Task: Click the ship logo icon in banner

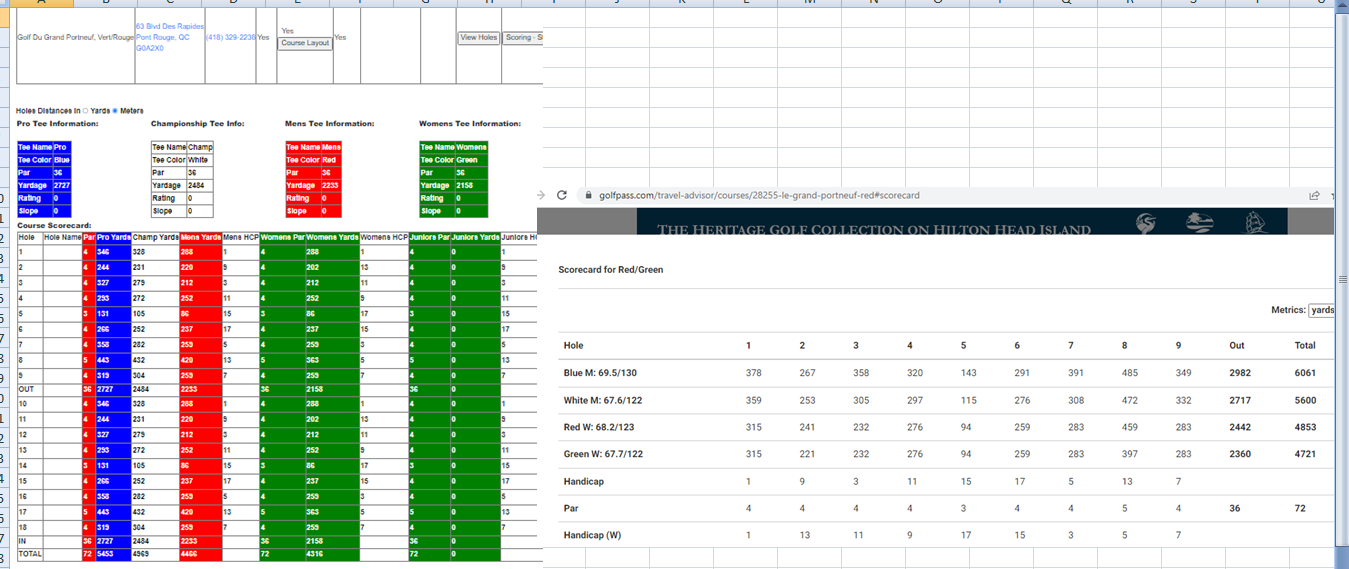Action: (1253, 221)
